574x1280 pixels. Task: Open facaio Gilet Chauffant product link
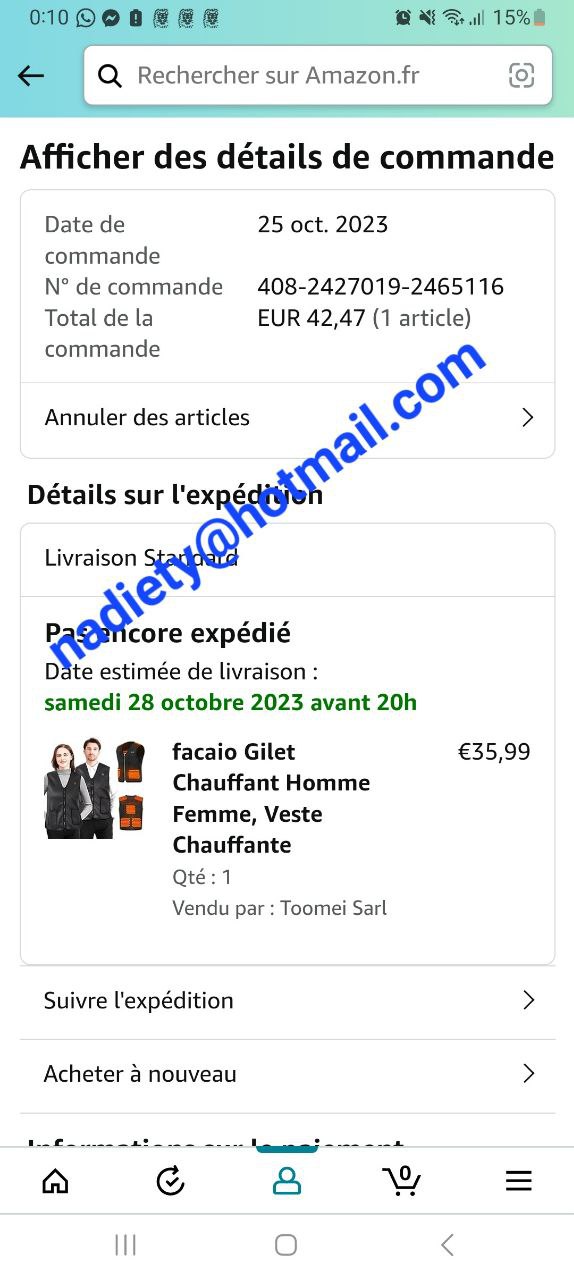coord(271,798)
